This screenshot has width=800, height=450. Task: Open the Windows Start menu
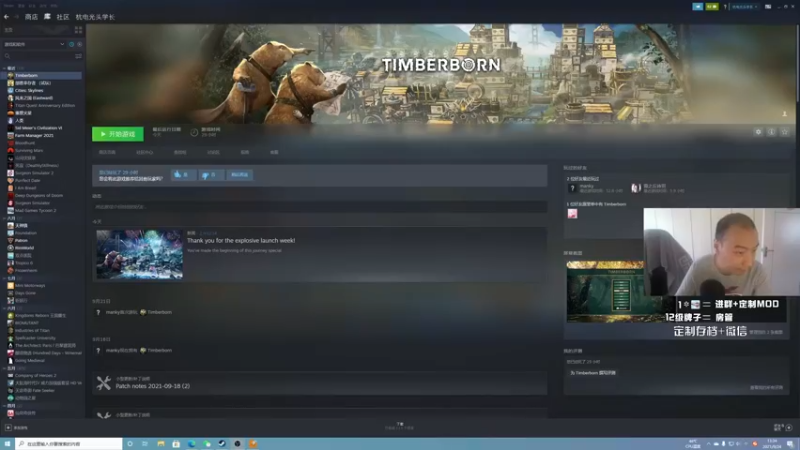7,444
